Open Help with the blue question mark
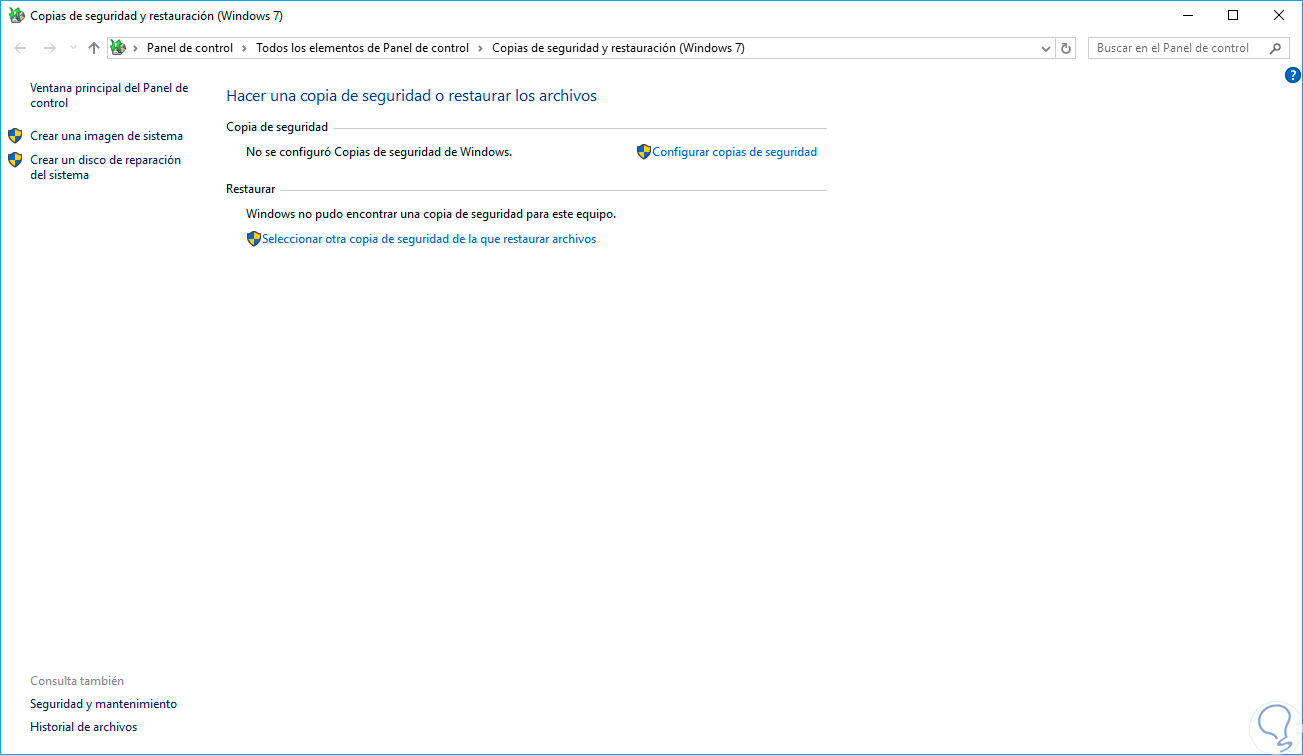Viewport: 1303px width, 755px height. click(1292, 75)
